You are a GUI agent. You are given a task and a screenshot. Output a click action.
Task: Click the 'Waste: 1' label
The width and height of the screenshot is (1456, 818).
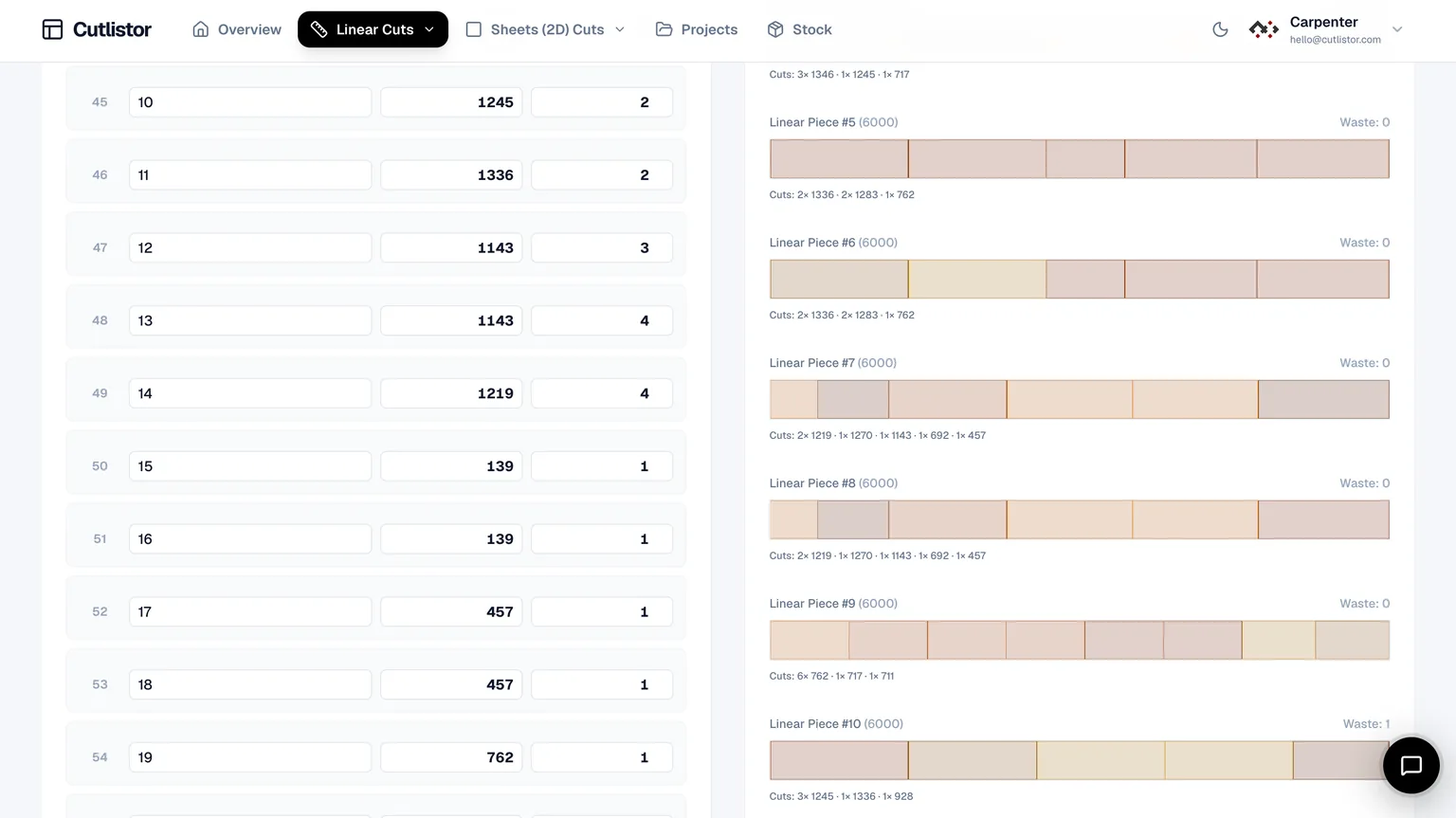pyautogui.click(x=1366, y=724)
